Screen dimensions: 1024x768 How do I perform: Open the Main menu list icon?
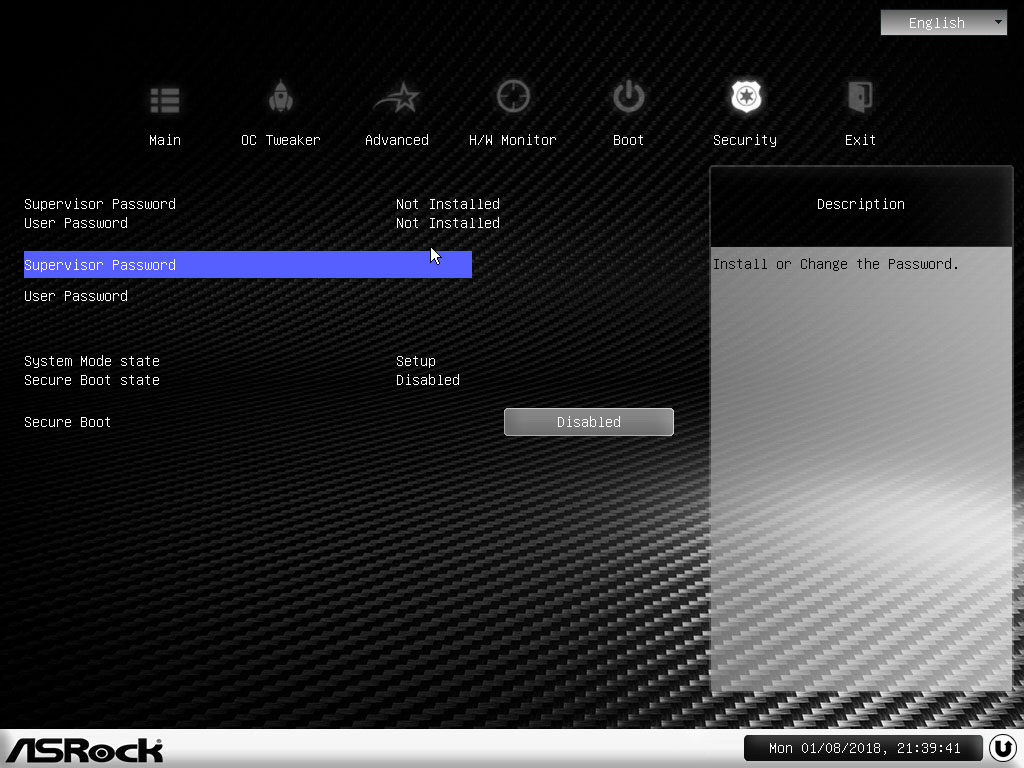pyautogui.click(x=165, y=101)
